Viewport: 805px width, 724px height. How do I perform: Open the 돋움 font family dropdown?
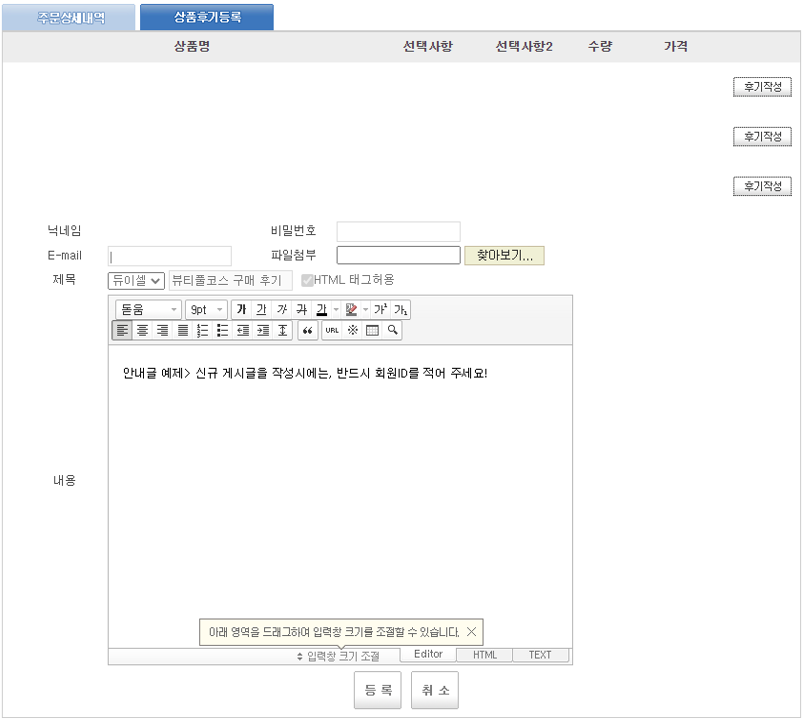point(148,310)
